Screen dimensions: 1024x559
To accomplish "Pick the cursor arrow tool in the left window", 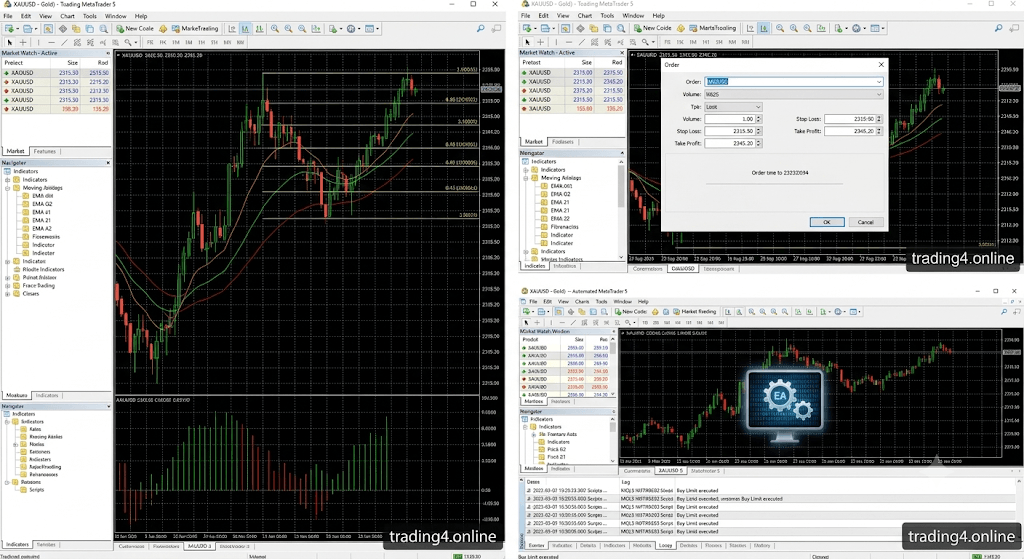I will 10,42.
